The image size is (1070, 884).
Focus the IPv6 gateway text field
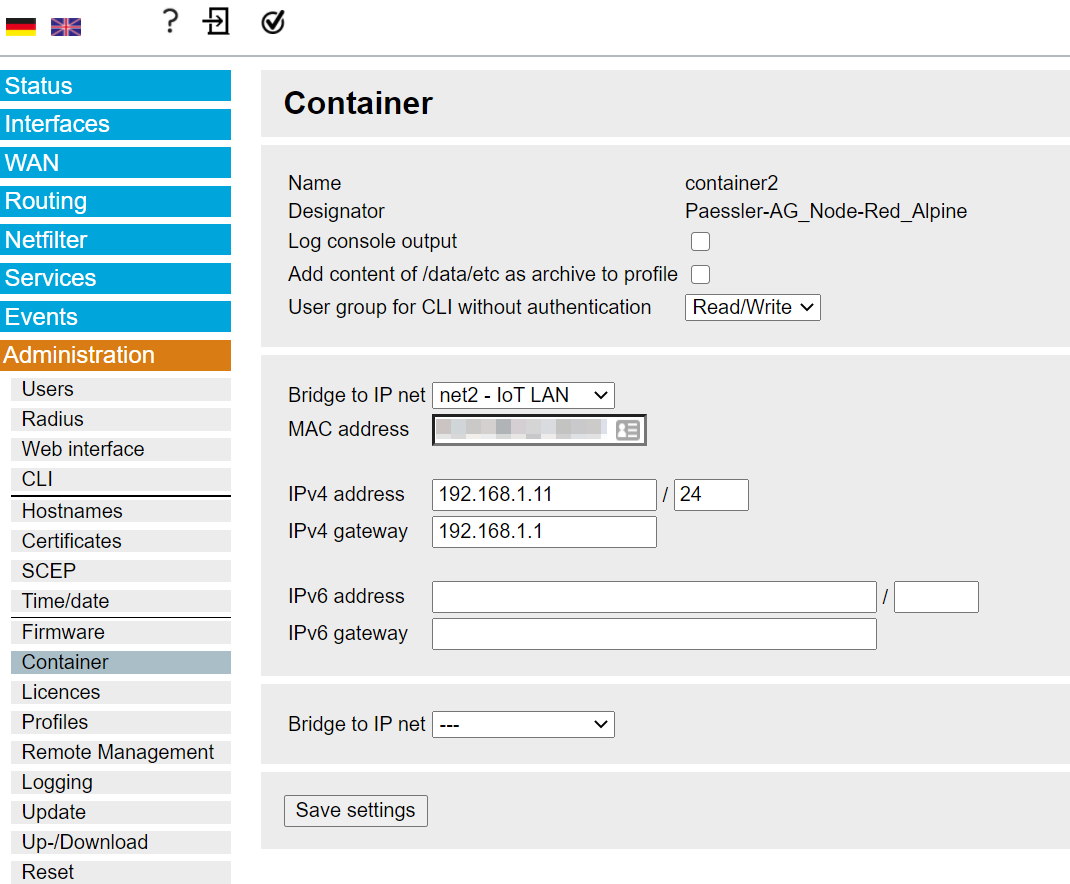654,634
